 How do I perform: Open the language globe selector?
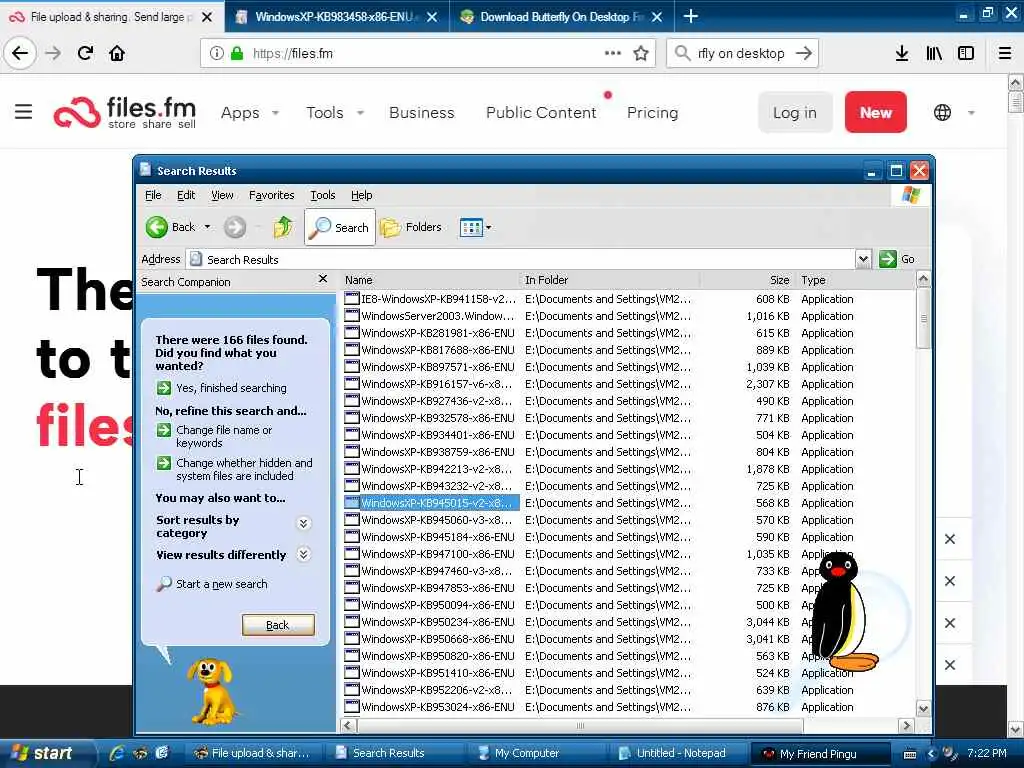[x=942, y=112]
